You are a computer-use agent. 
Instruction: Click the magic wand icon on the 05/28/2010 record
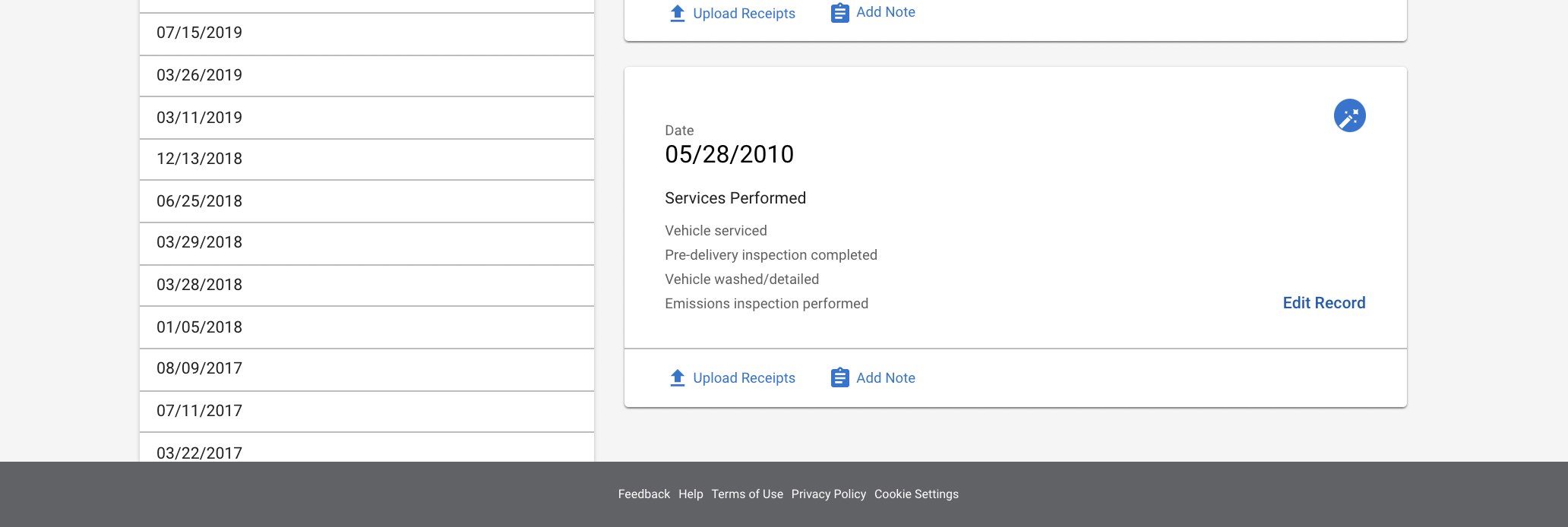pos(1349,115)
